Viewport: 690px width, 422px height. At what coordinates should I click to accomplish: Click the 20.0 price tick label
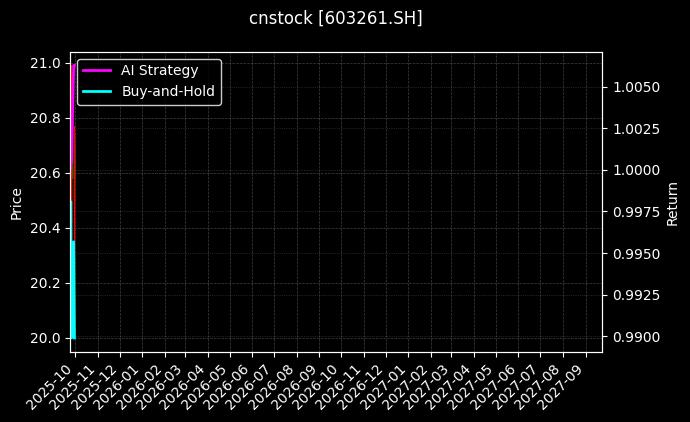pyautogui.click(x=45, y=339)
